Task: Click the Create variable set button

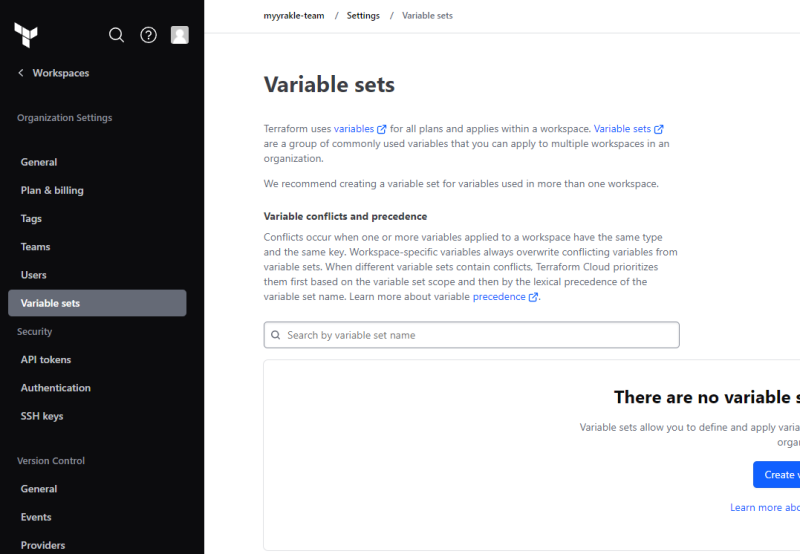Action: 778,475
